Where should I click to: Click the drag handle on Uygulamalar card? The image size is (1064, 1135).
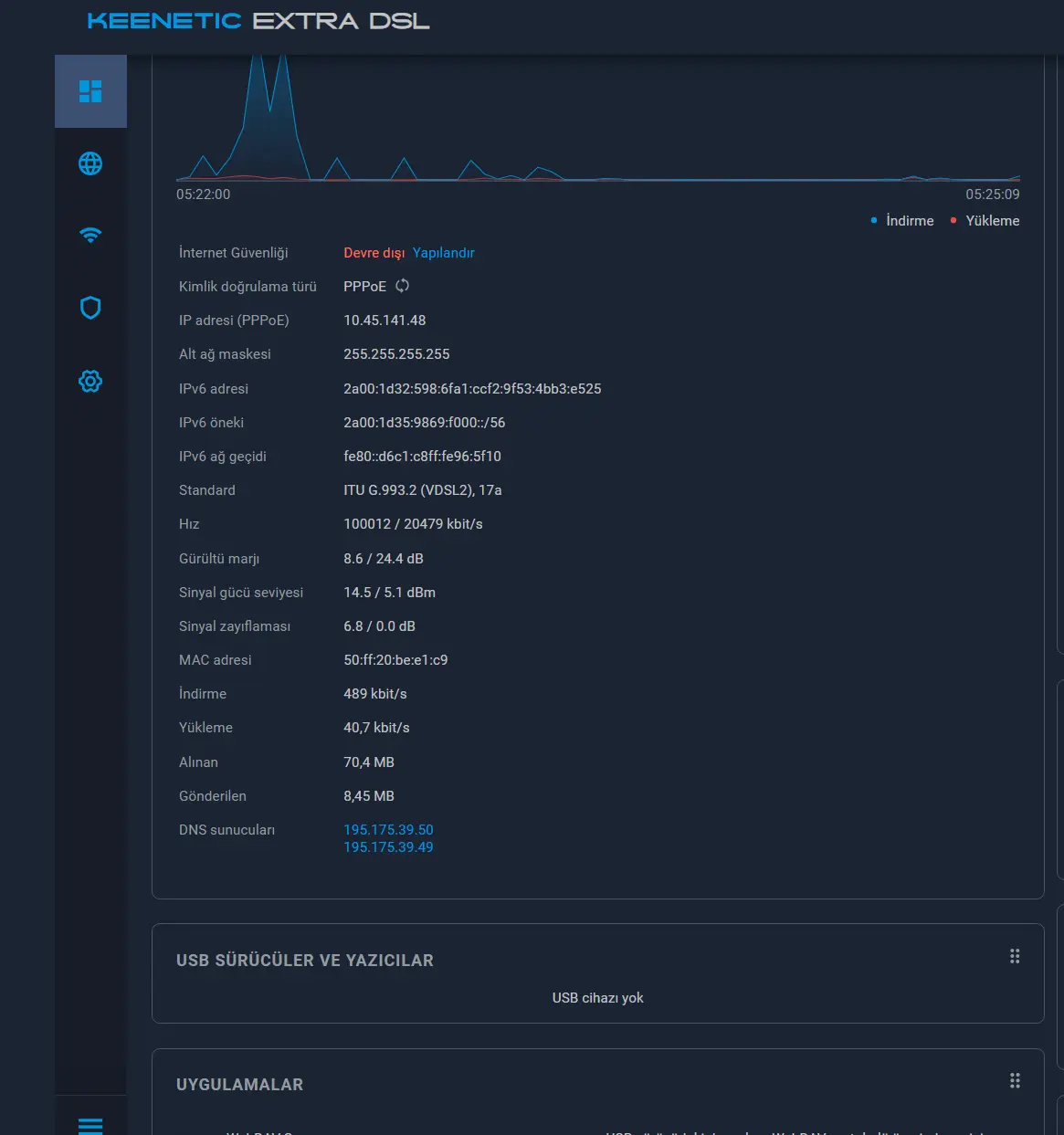[x=1015, y=1081]
